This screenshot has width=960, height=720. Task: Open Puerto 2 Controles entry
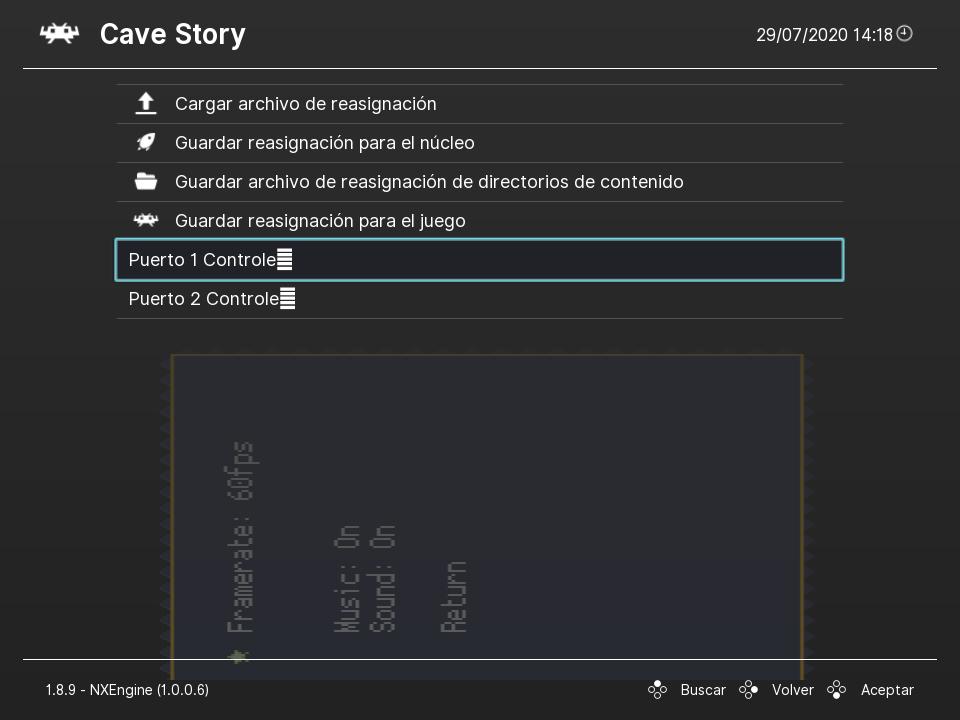click(479, 299)
